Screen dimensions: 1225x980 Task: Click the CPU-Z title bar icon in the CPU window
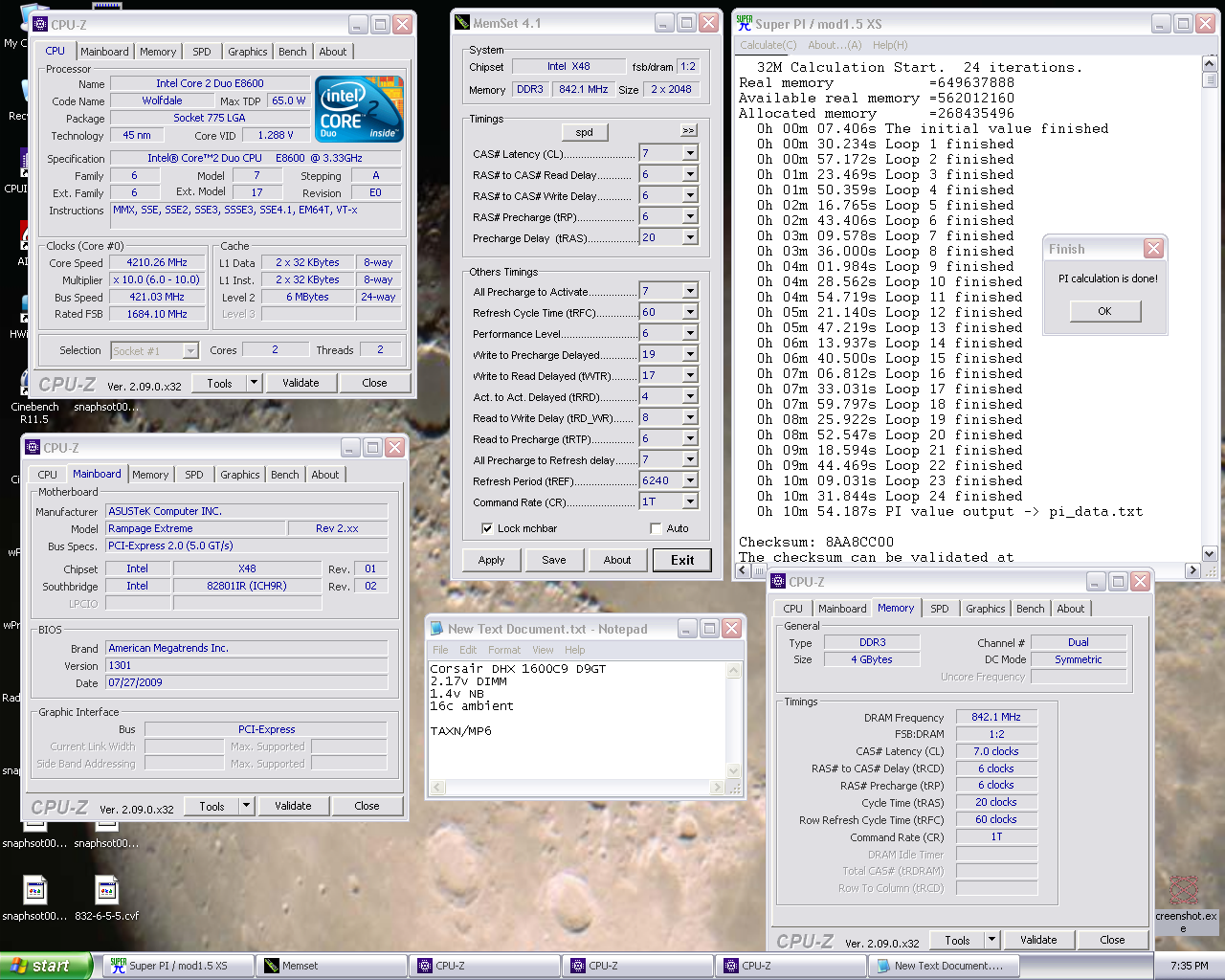click(x=40, y=25)
